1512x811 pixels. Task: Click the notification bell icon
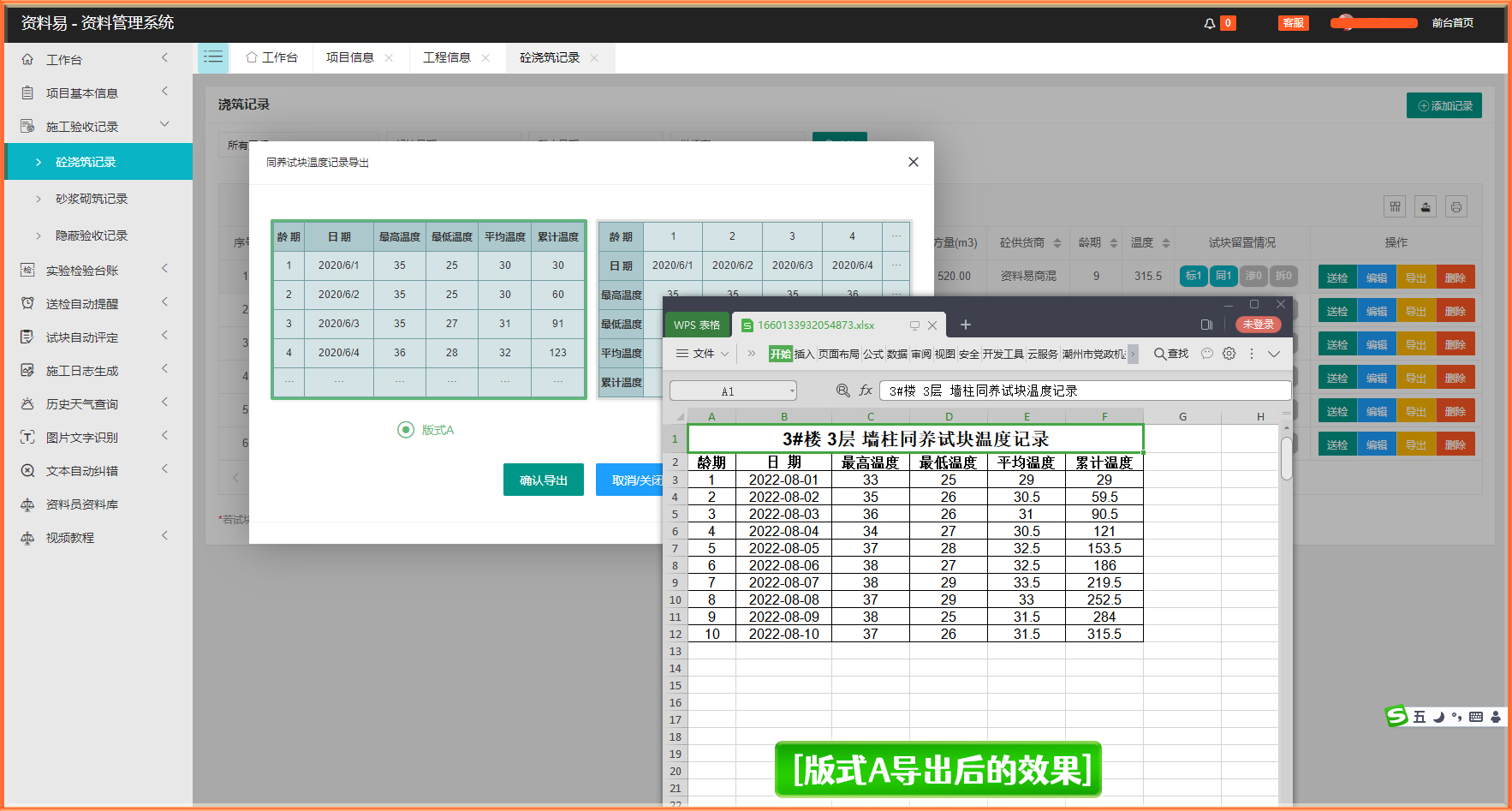click(x=1209, y=23)
